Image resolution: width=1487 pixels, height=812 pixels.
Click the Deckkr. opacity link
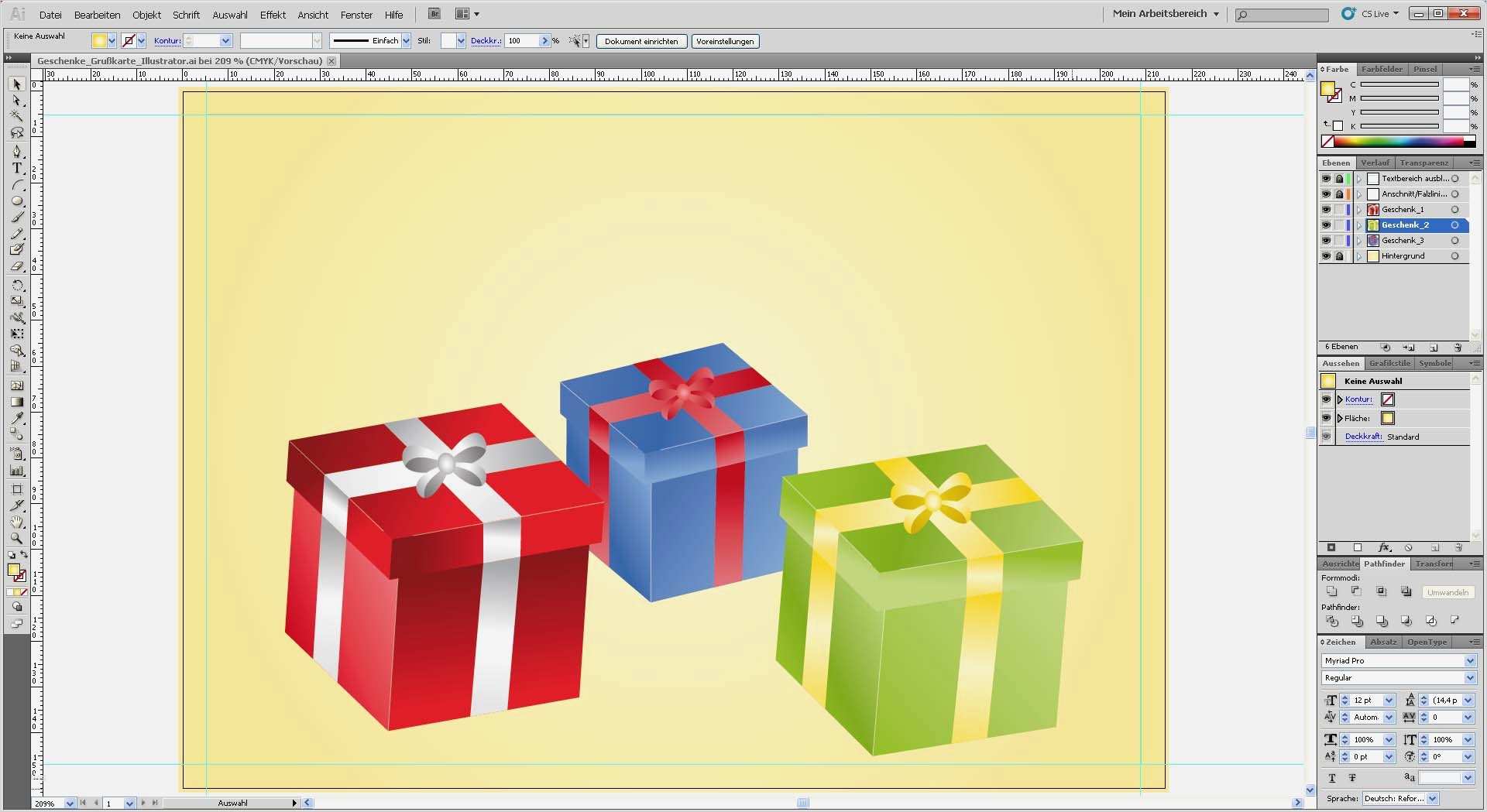point(486,41)
